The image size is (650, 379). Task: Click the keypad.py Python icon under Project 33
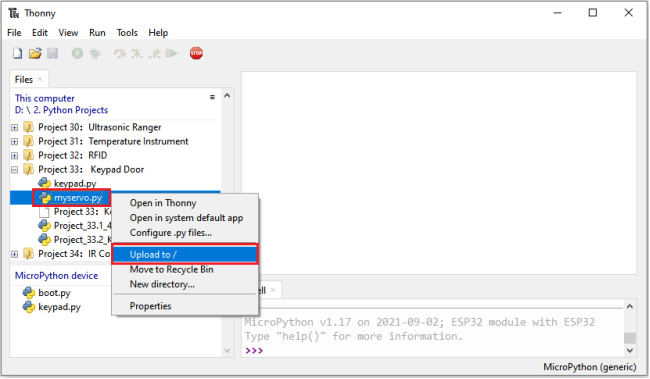pos(44,183)
